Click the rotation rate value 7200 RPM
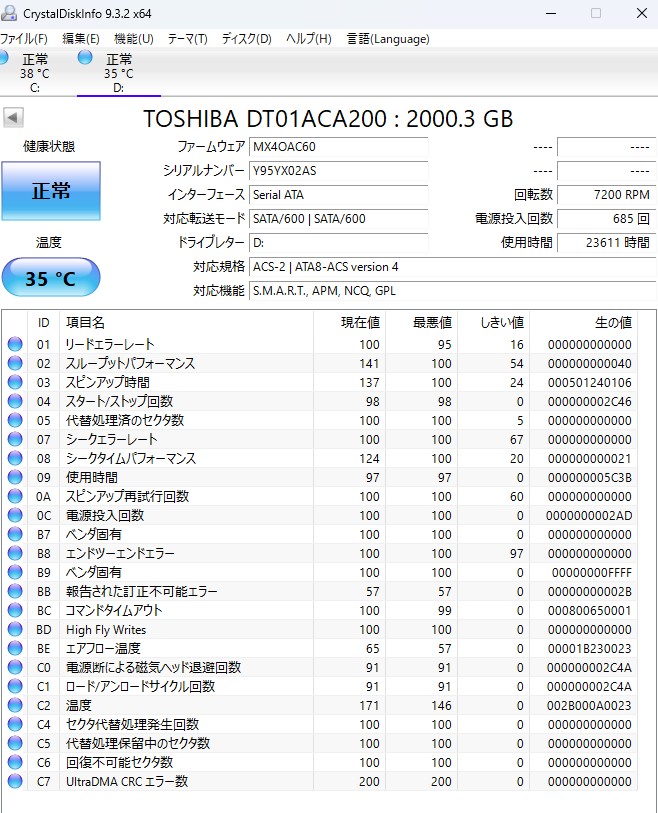The image size is (658, 813). tap(607, 195)
